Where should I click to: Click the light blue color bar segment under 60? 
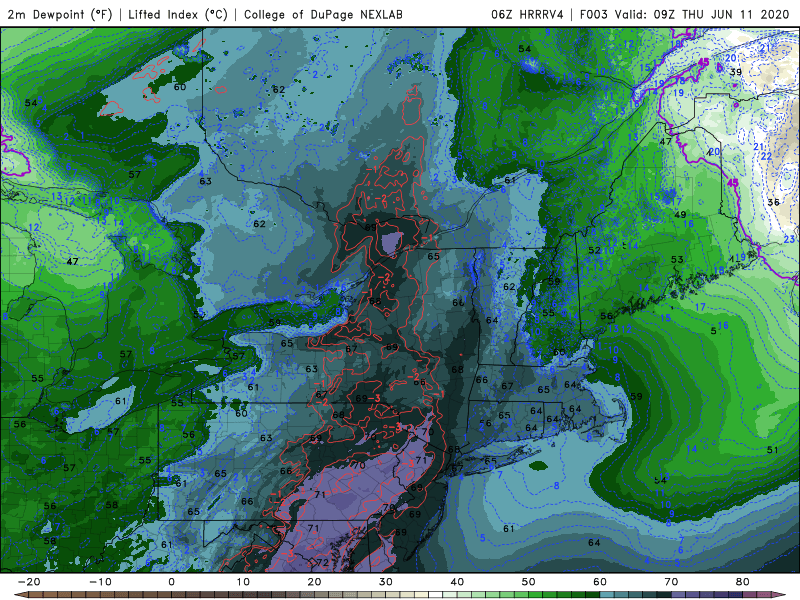[x=605, y=595]
